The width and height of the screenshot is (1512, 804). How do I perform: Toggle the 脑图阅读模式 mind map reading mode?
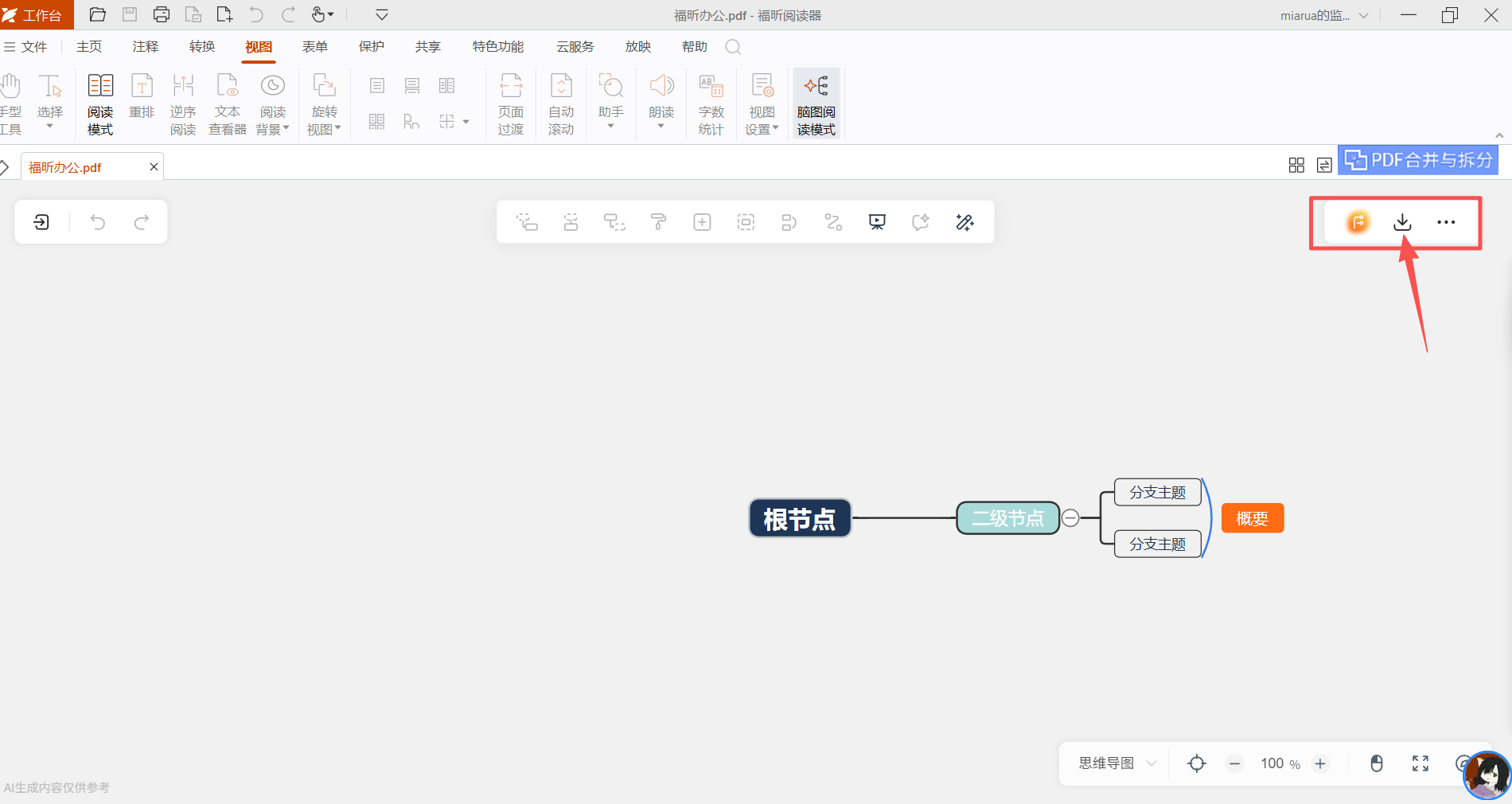pos(816,104)
